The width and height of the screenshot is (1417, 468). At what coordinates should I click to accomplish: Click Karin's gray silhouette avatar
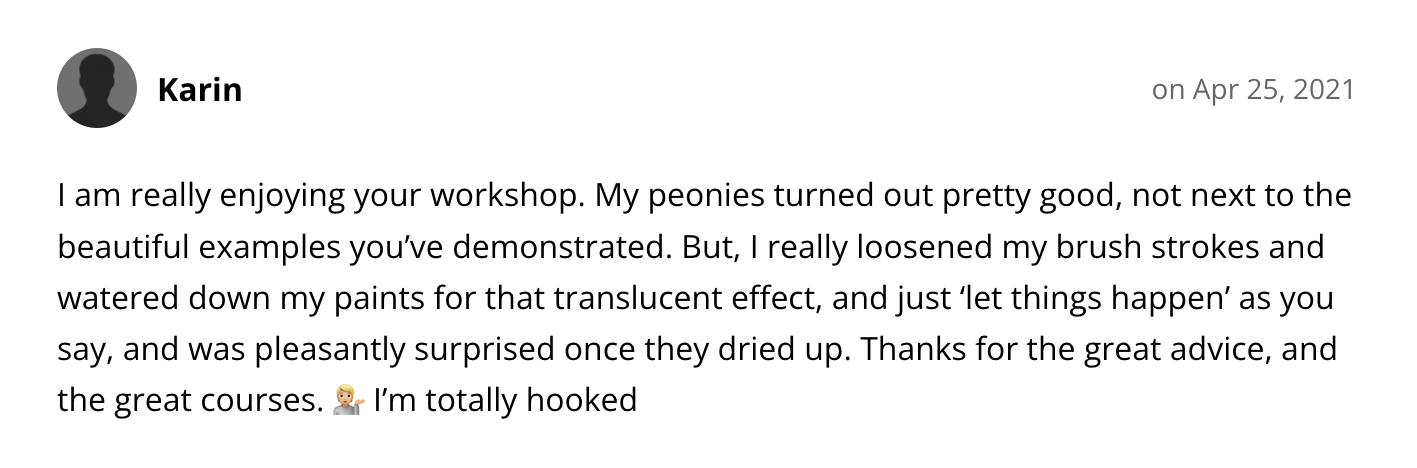point(97,89)
